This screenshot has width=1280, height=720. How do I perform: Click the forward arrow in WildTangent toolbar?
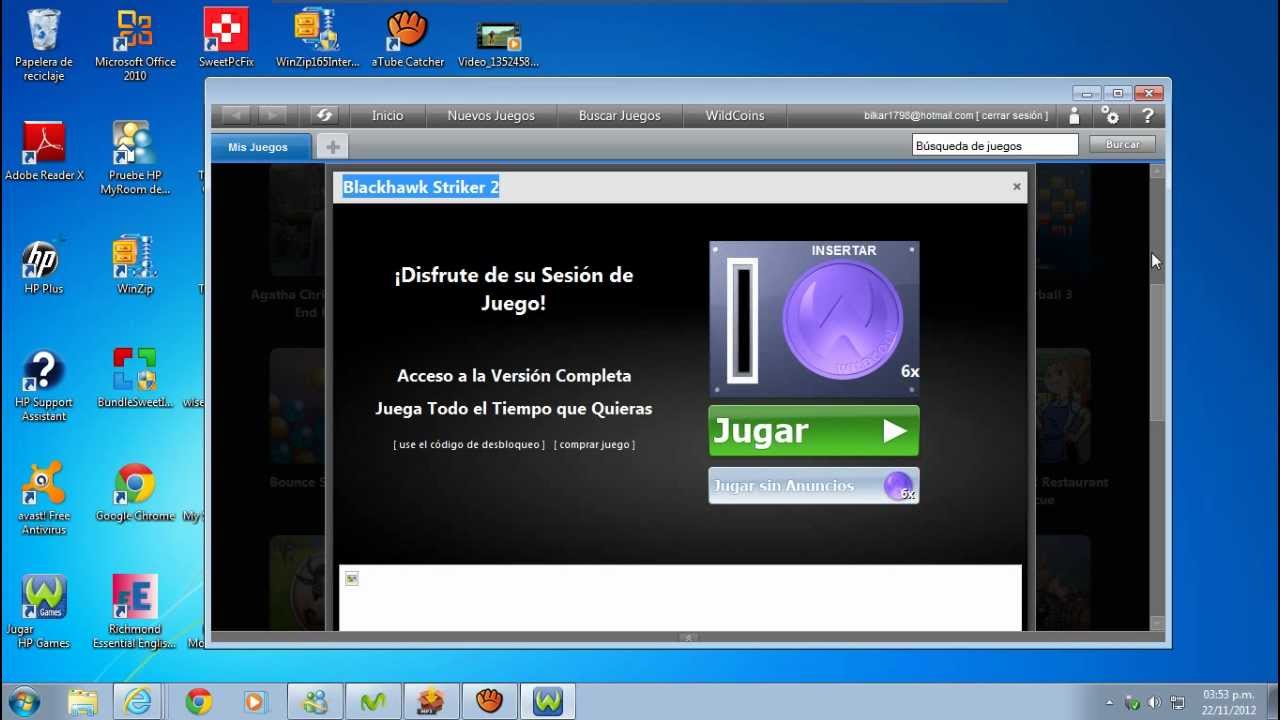[272, 115]
